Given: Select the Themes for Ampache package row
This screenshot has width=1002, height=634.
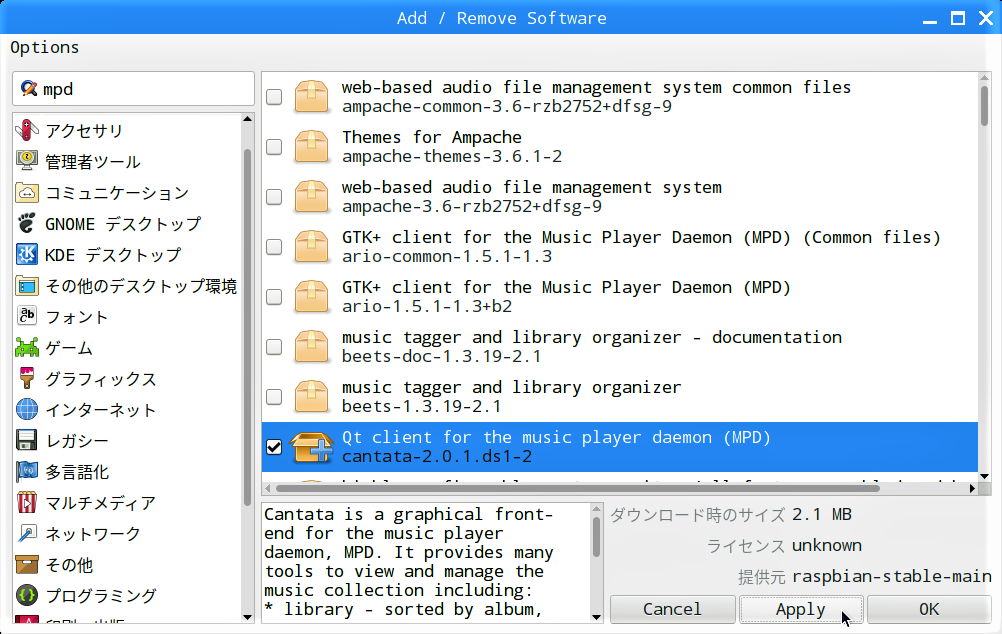Looking at the screenshot, I should pyautogui.click(x=619, y=146).
